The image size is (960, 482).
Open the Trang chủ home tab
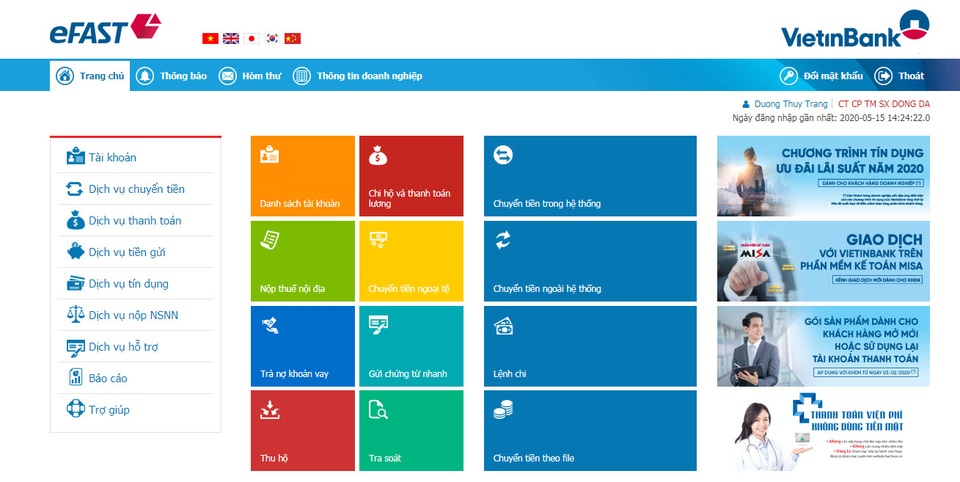pos(90,76)
